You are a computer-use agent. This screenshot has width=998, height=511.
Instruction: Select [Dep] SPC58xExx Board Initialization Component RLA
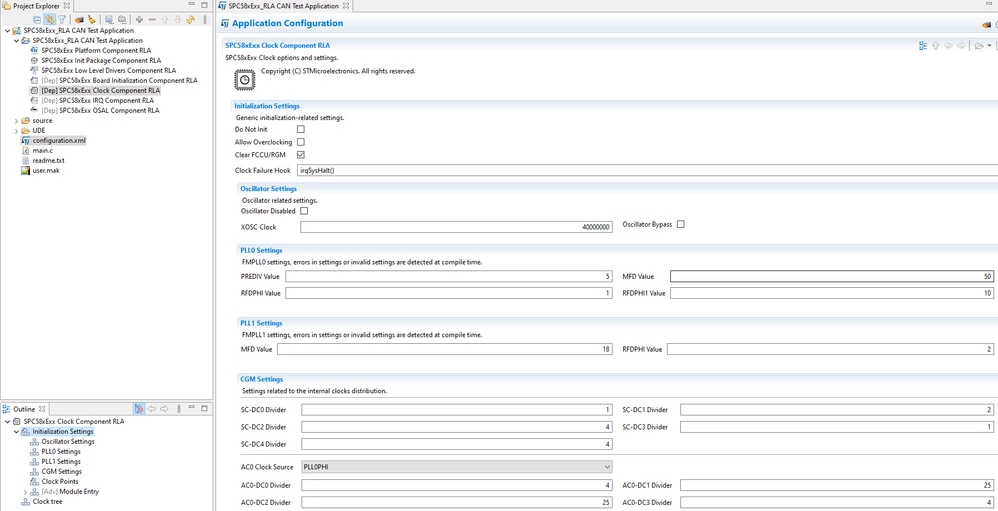point(119,80)
